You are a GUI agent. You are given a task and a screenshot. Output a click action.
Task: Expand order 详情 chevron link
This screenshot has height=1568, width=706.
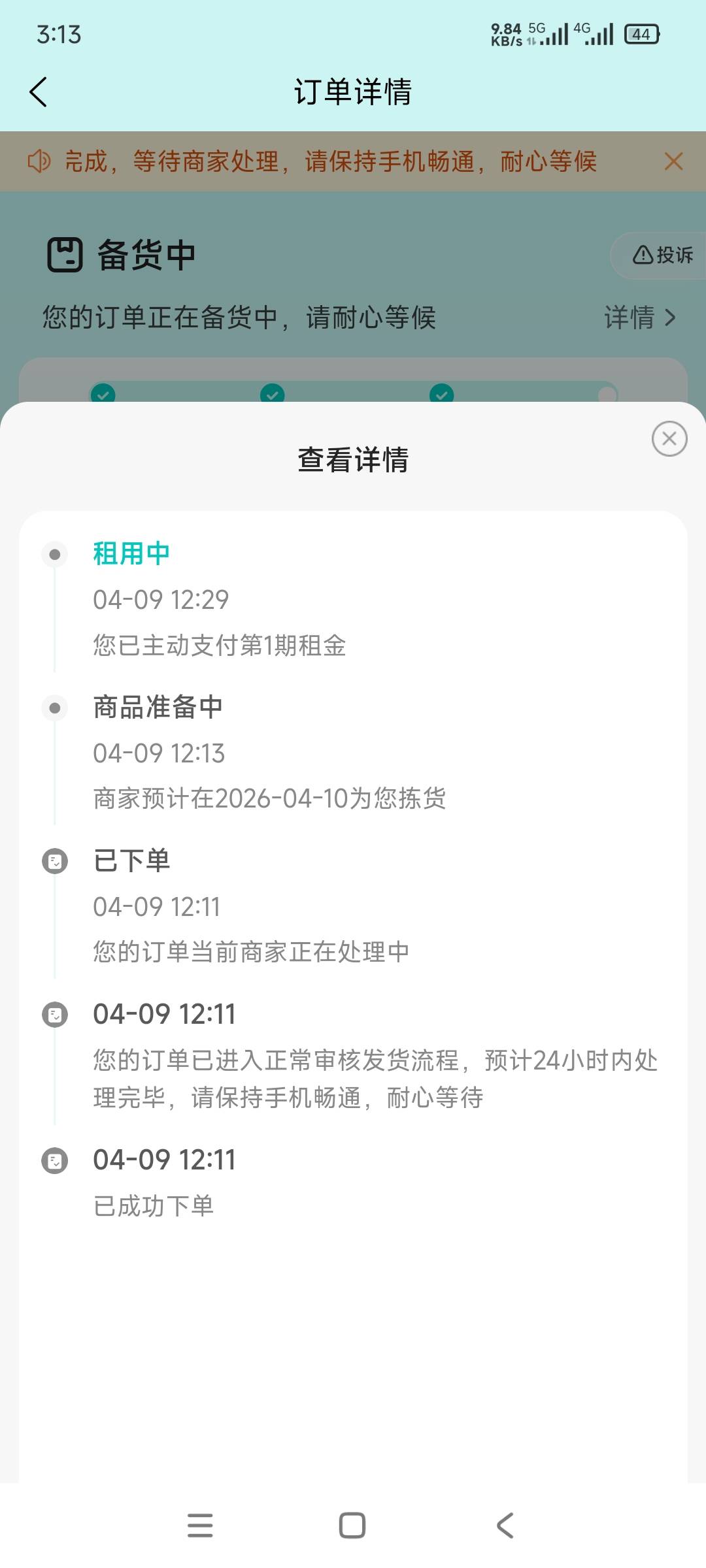tap(639, 318)
